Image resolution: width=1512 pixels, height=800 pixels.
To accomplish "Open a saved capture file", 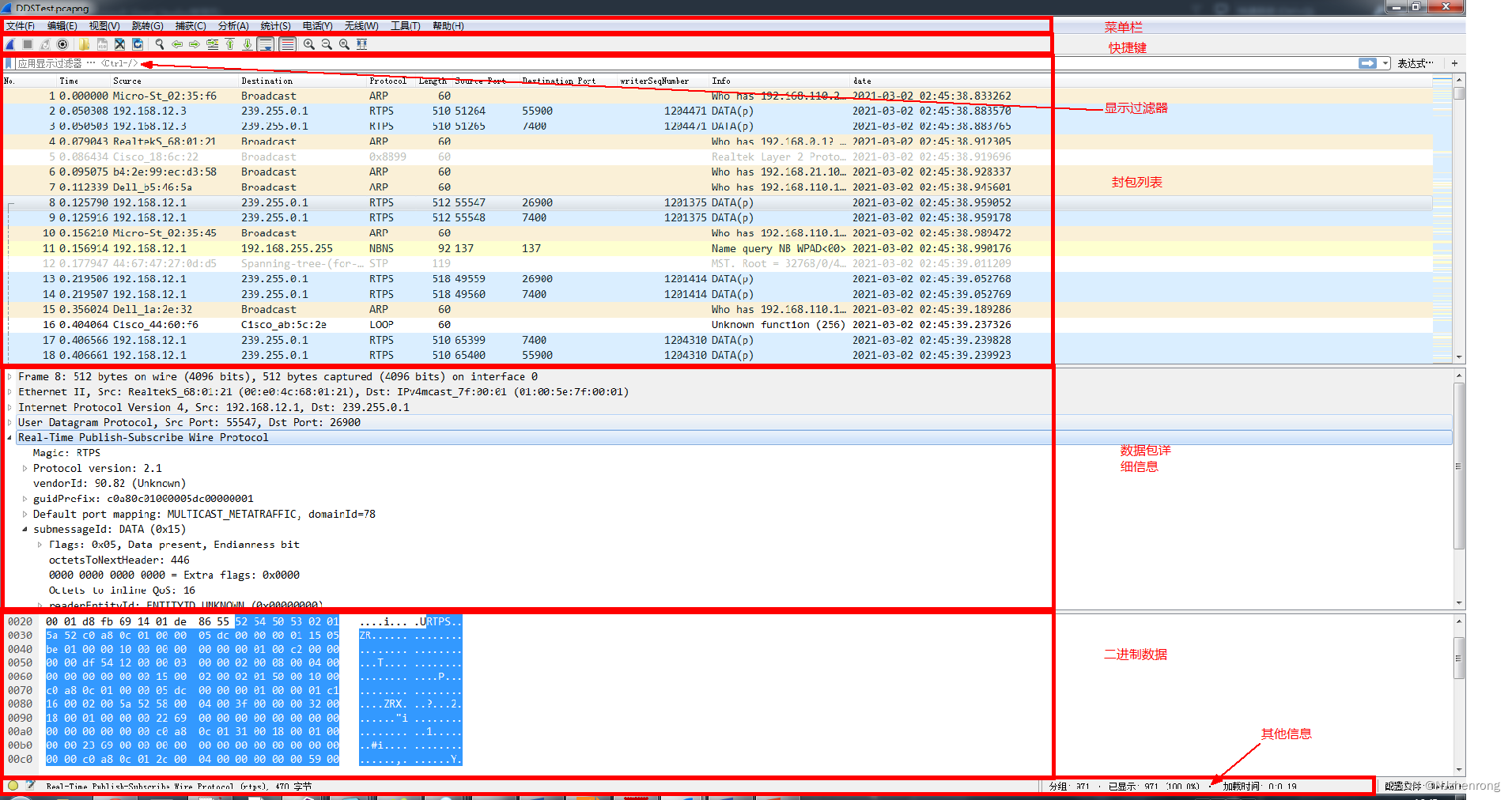I will pyautogui.click(x=85, y=44).
